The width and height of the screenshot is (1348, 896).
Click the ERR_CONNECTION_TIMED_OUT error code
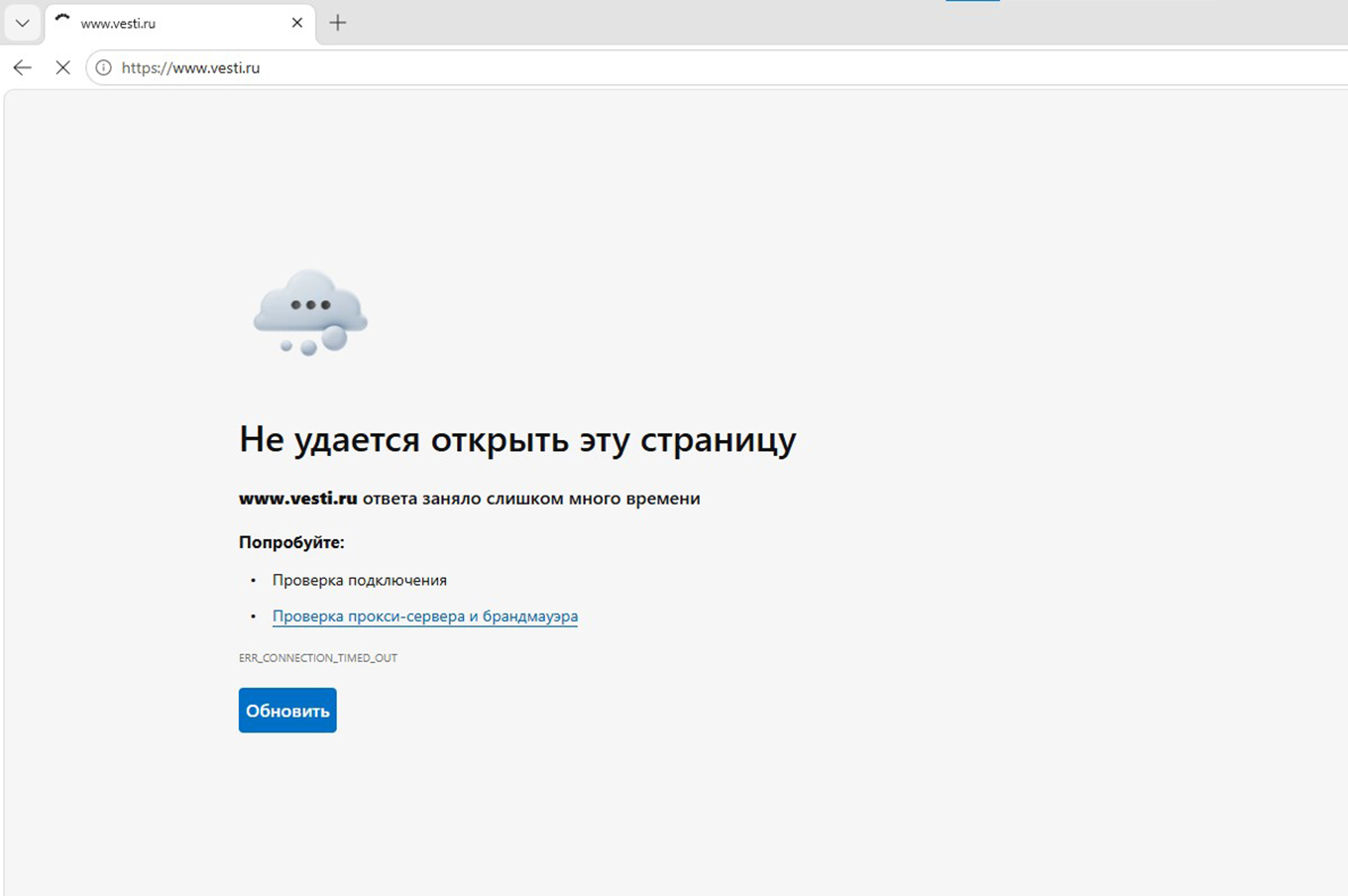point(318,658)
